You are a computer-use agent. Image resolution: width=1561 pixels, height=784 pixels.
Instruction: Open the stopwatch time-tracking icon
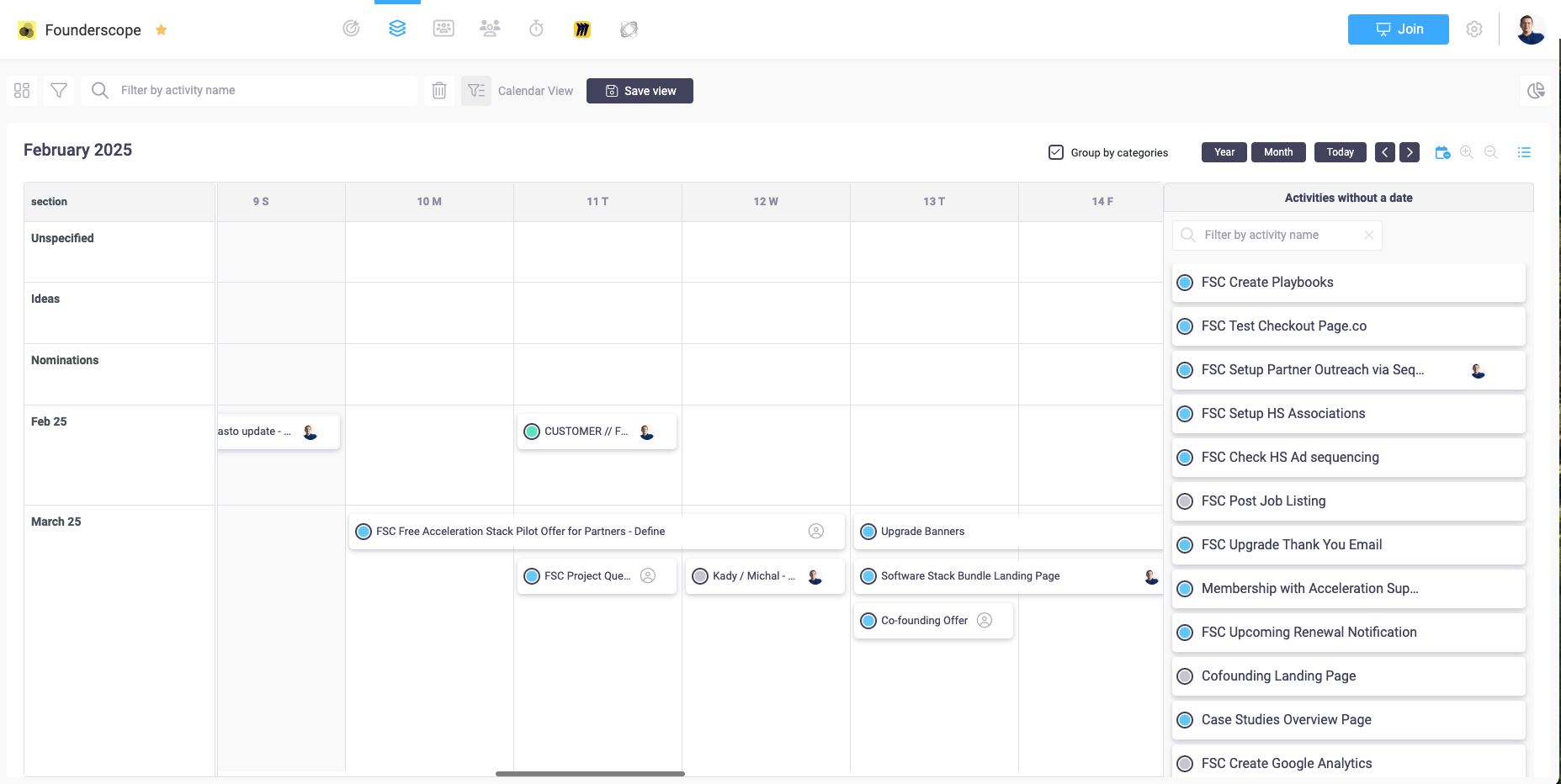(536, 28)
